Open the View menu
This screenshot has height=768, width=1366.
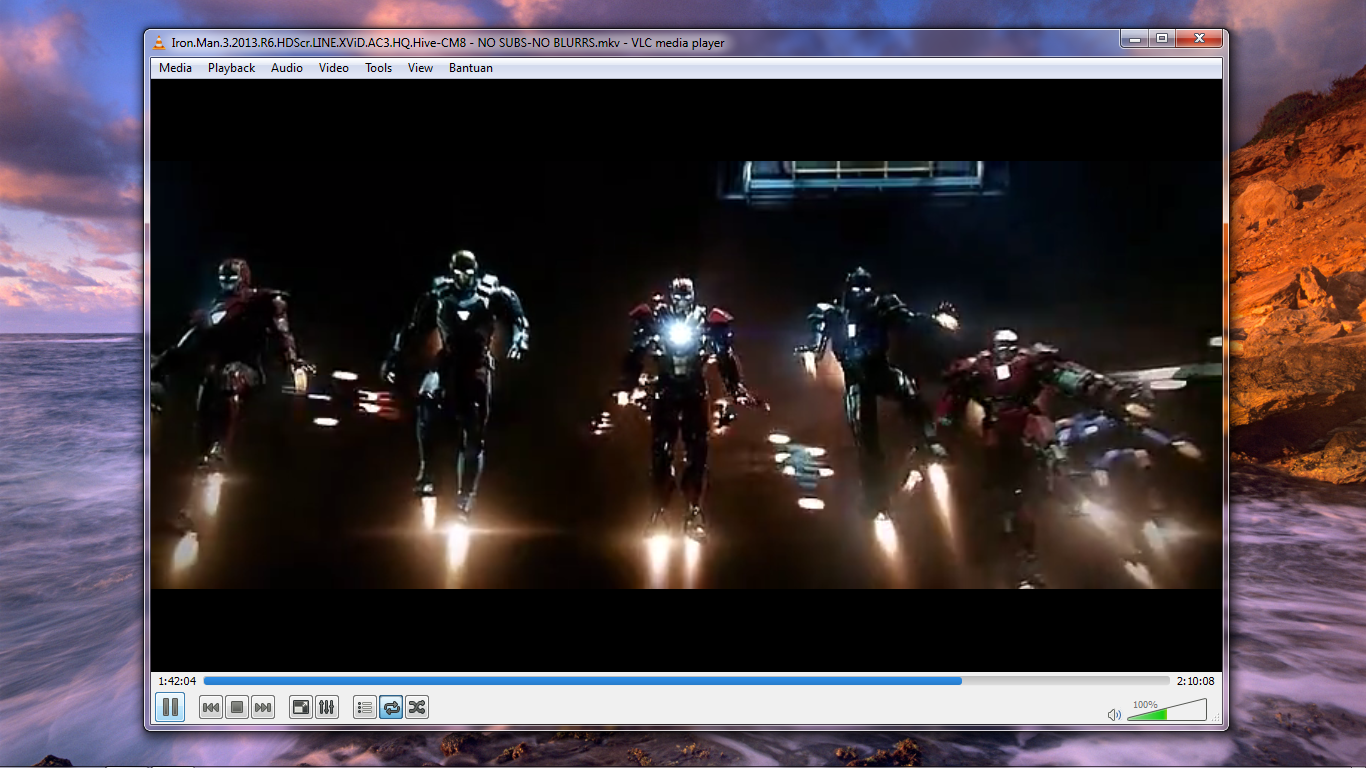pos(420,68)
